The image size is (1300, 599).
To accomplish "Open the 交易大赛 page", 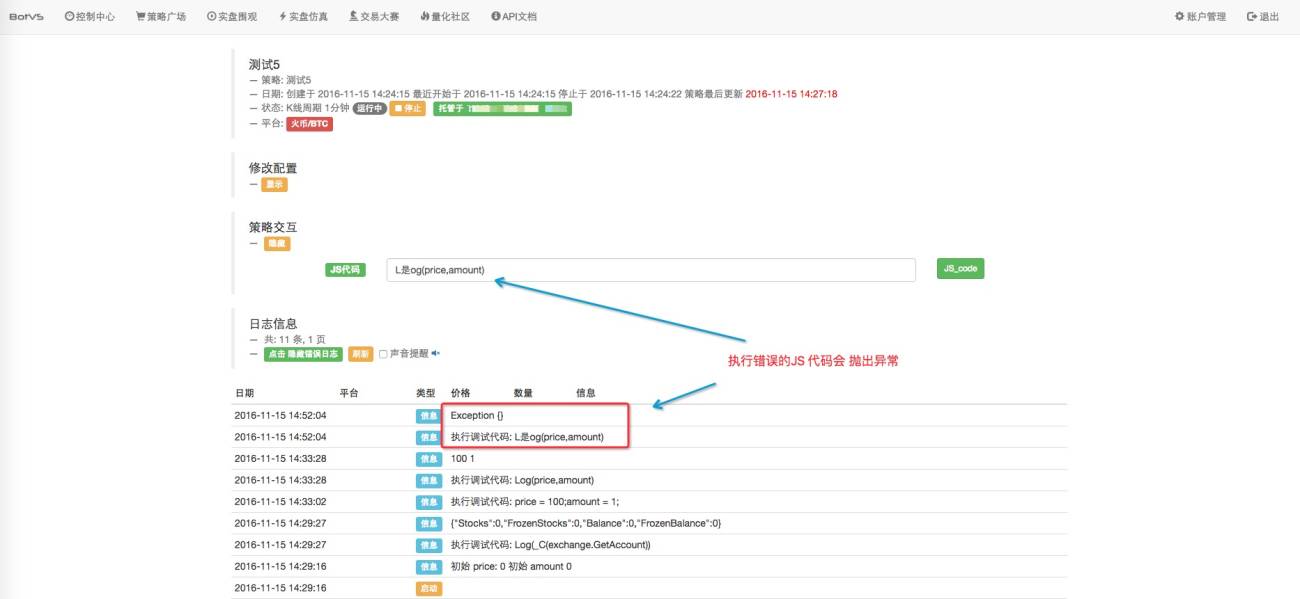I will point(374,17).
